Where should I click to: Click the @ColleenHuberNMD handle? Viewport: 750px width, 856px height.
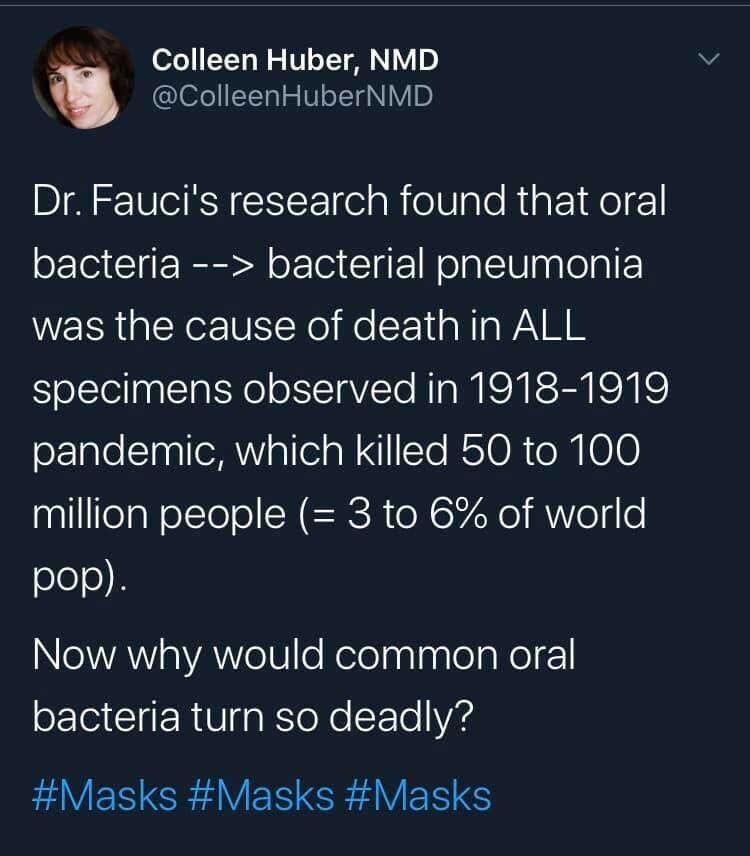tap(292, 97)
